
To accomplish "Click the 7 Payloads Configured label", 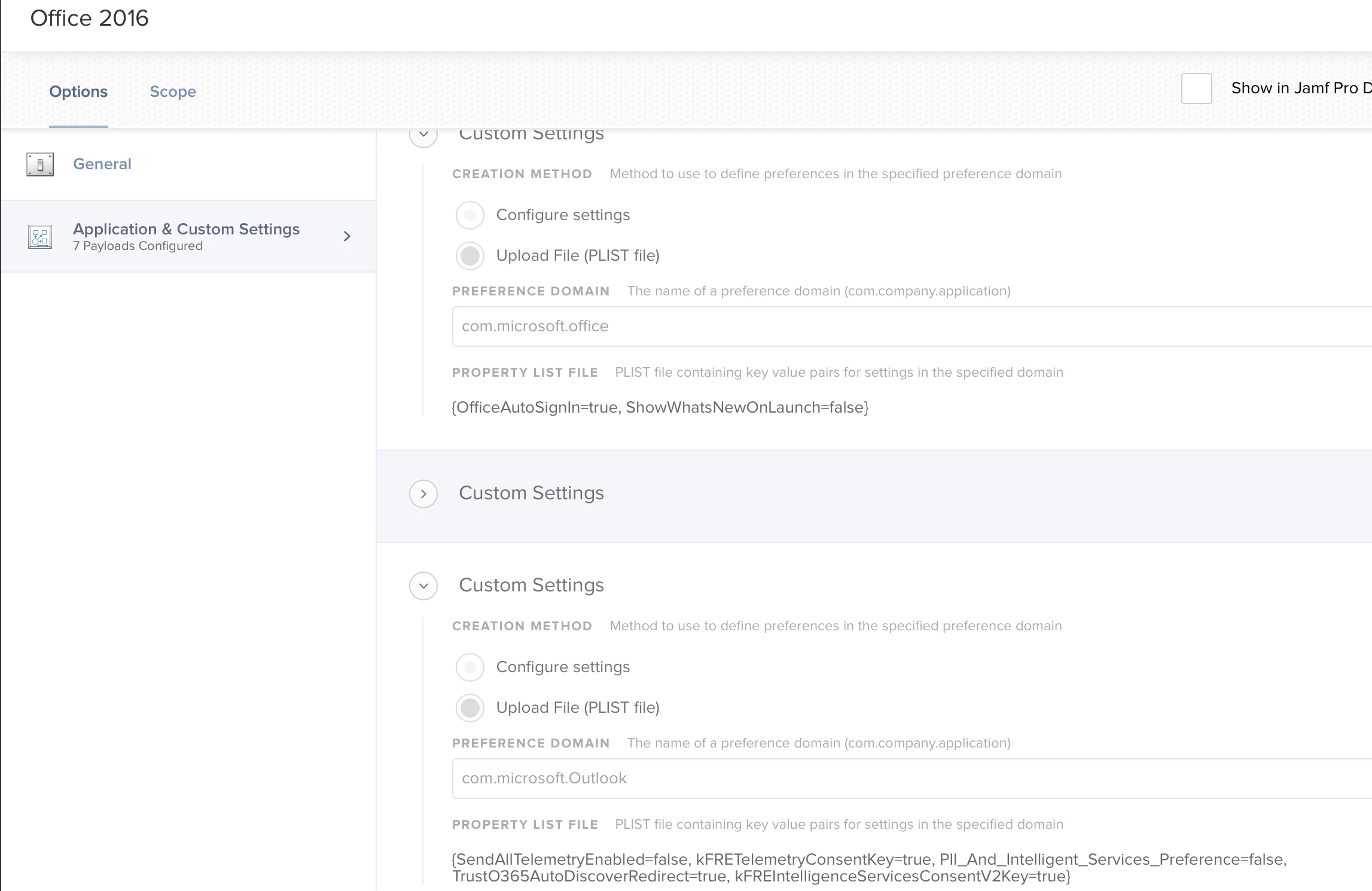I will 138,246.
